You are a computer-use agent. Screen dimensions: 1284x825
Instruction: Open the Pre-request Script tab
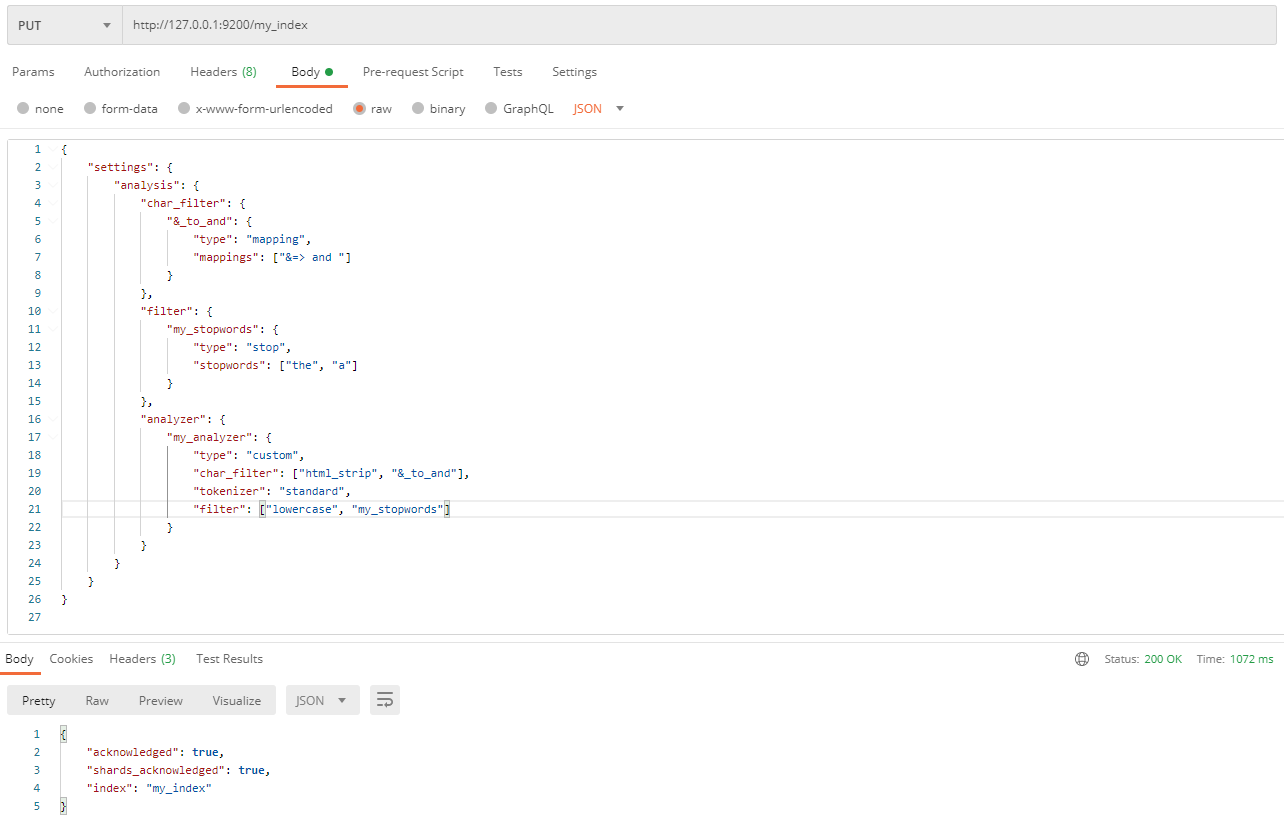pyautogui.click(x=413, y=72)
